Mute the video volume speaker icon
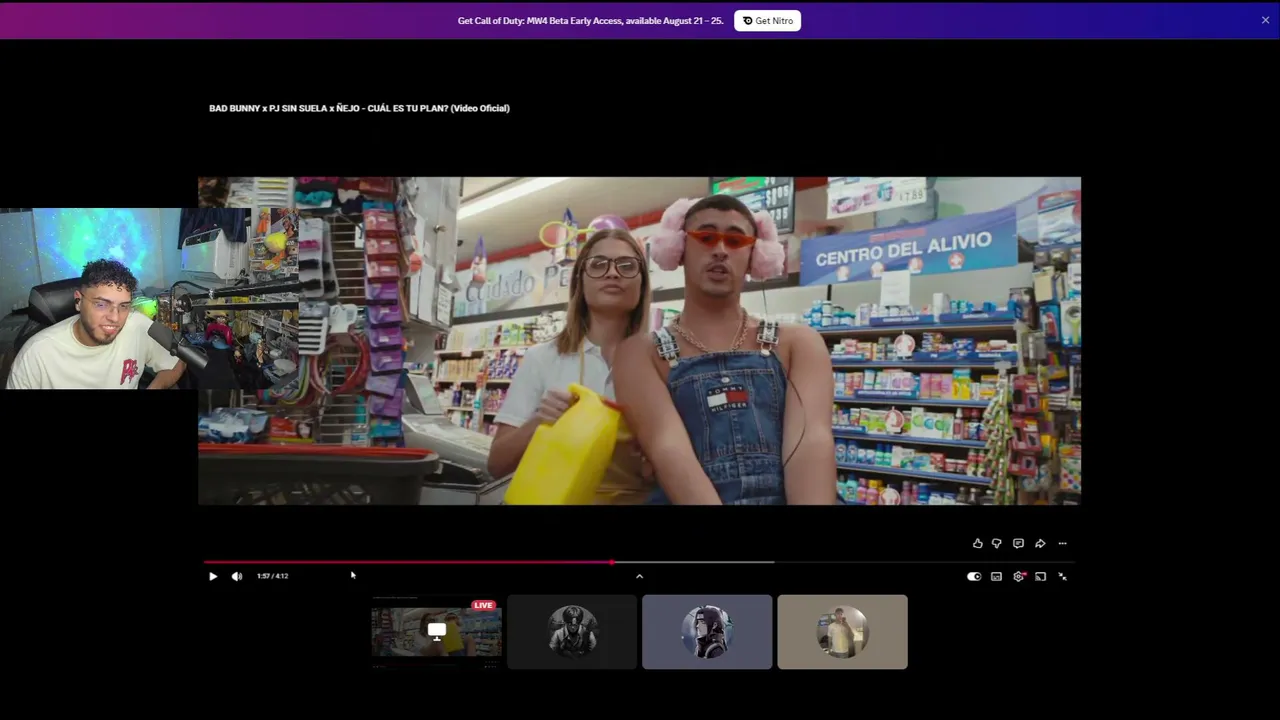Image resolution: width=1280 pixels, height=720 pixels. 237,576
